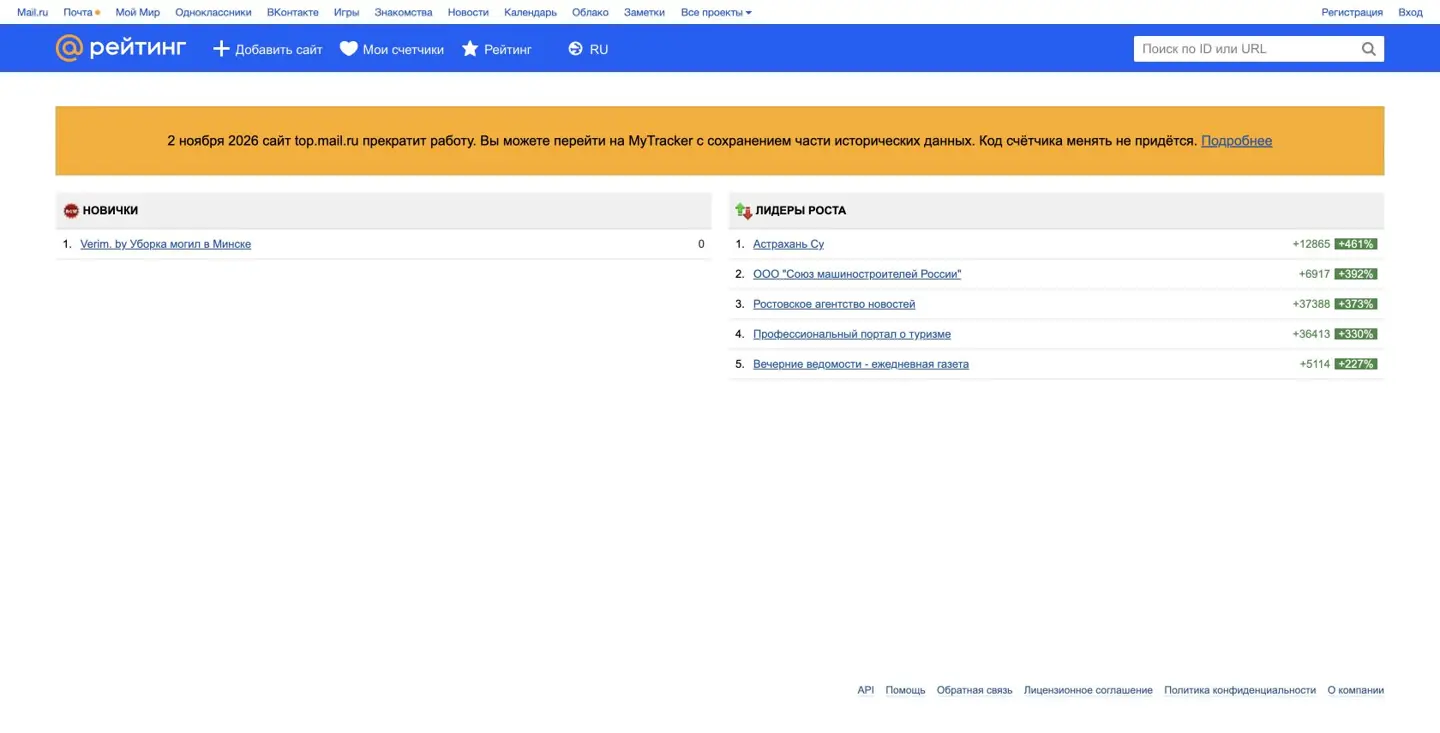Click the Помощь footer link

[905, 690]
